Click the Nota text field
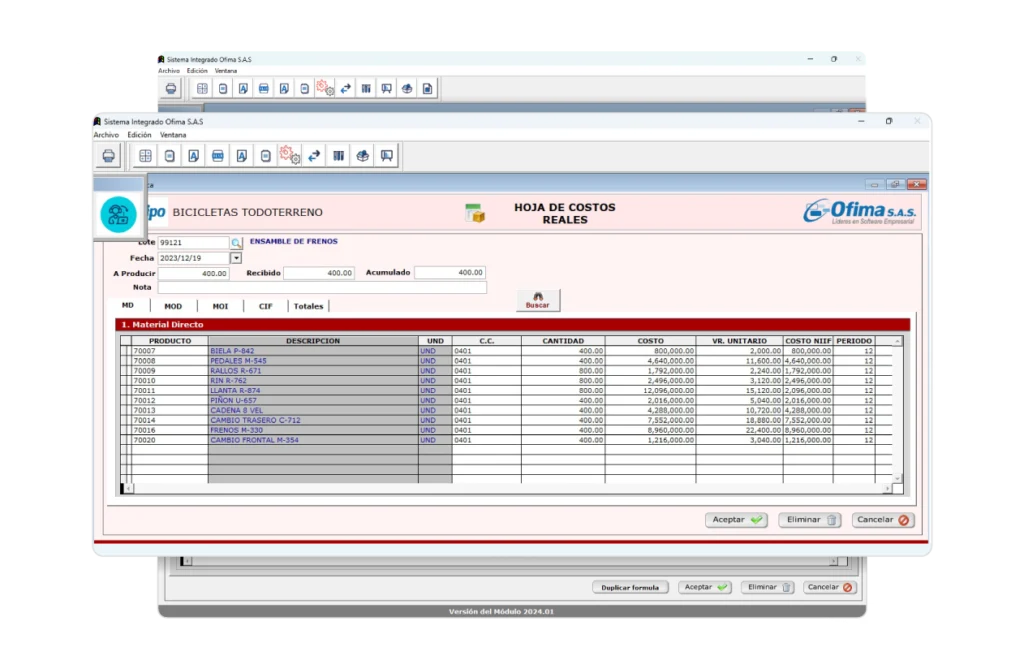The height and width of the screenshot is (656, 1024). point(322,287)
